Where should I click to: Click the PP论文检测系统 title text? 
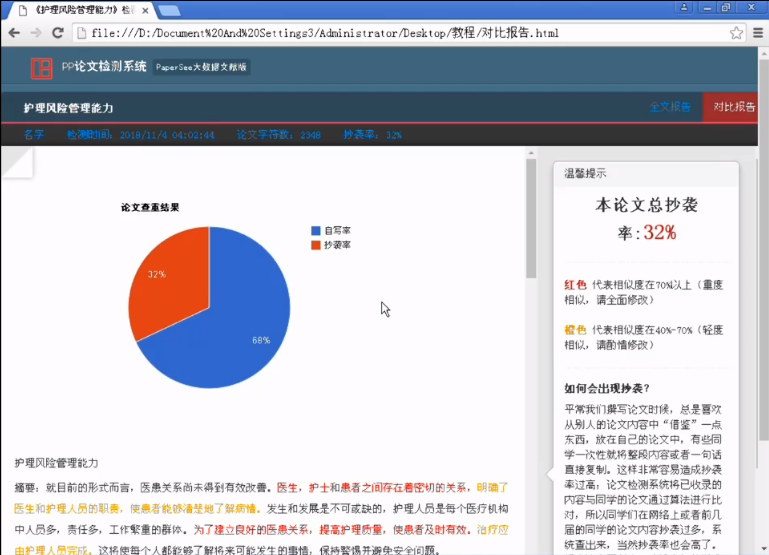pyautogui.click(x=104, y=67)
